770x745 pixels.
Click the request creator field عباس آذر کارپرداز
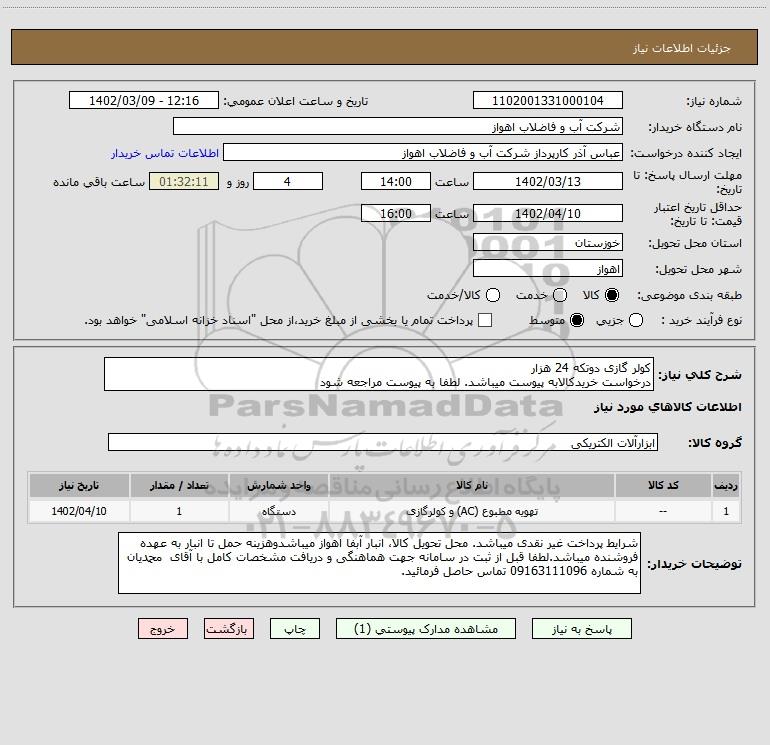pyautogui.click(x=423, y=152)
